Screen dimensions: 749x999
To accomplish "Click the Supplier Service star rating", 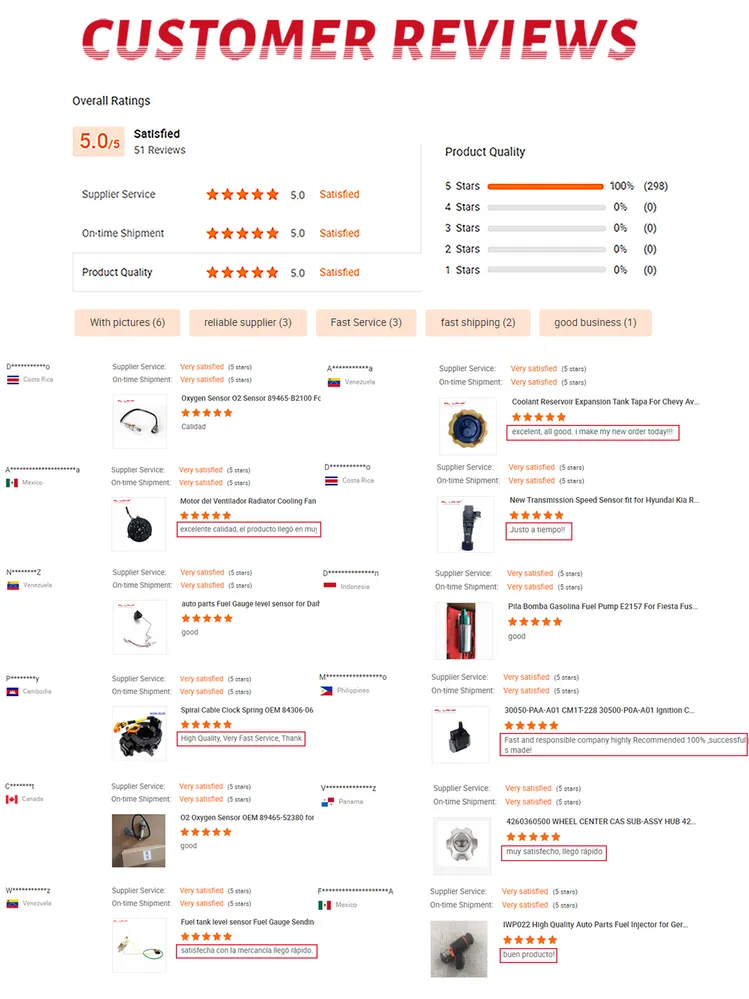I will pyautogui.click(x=242, y=194).
